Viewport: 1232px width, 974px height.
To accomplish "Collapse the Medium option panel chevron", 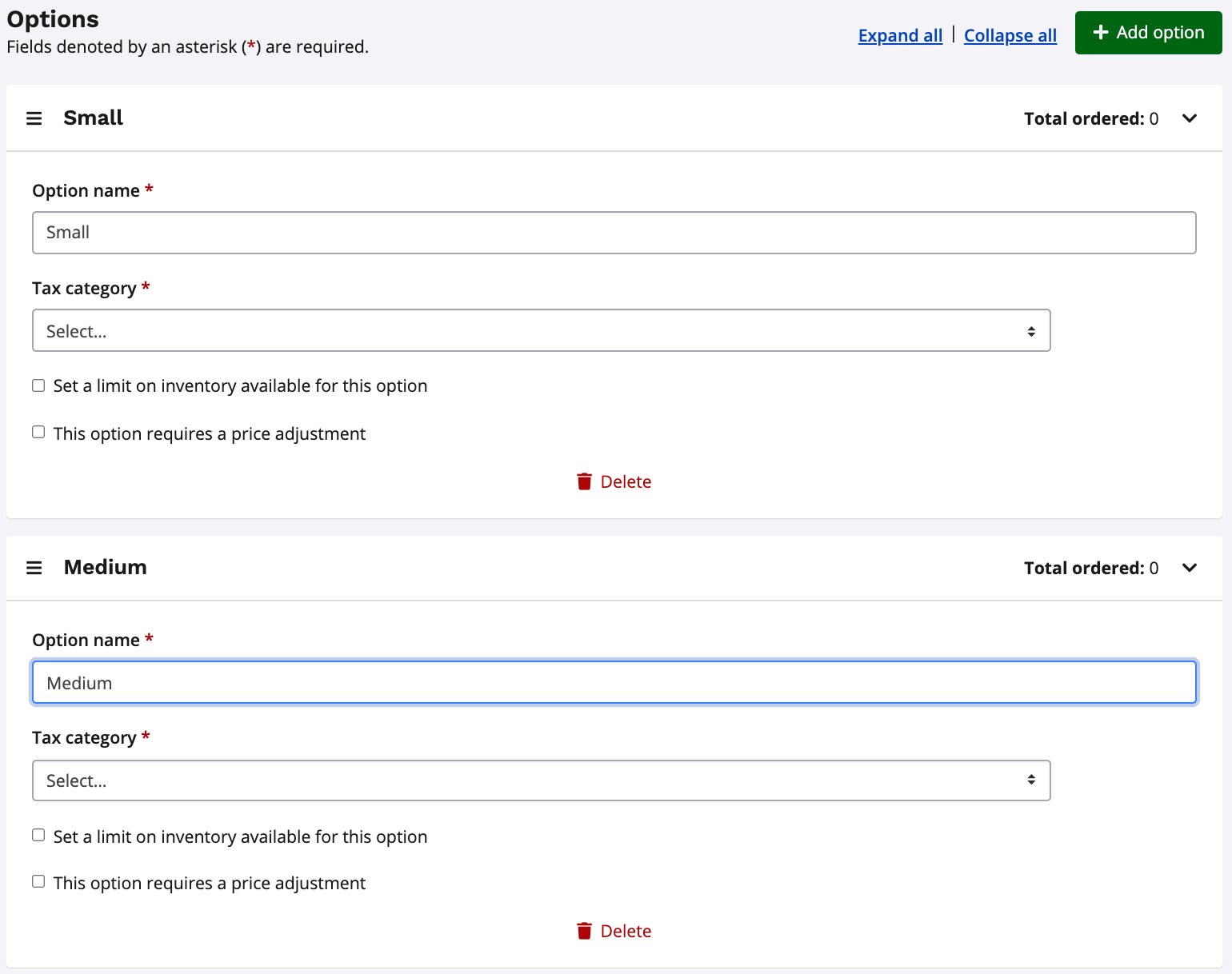I will click(1190, 568).
